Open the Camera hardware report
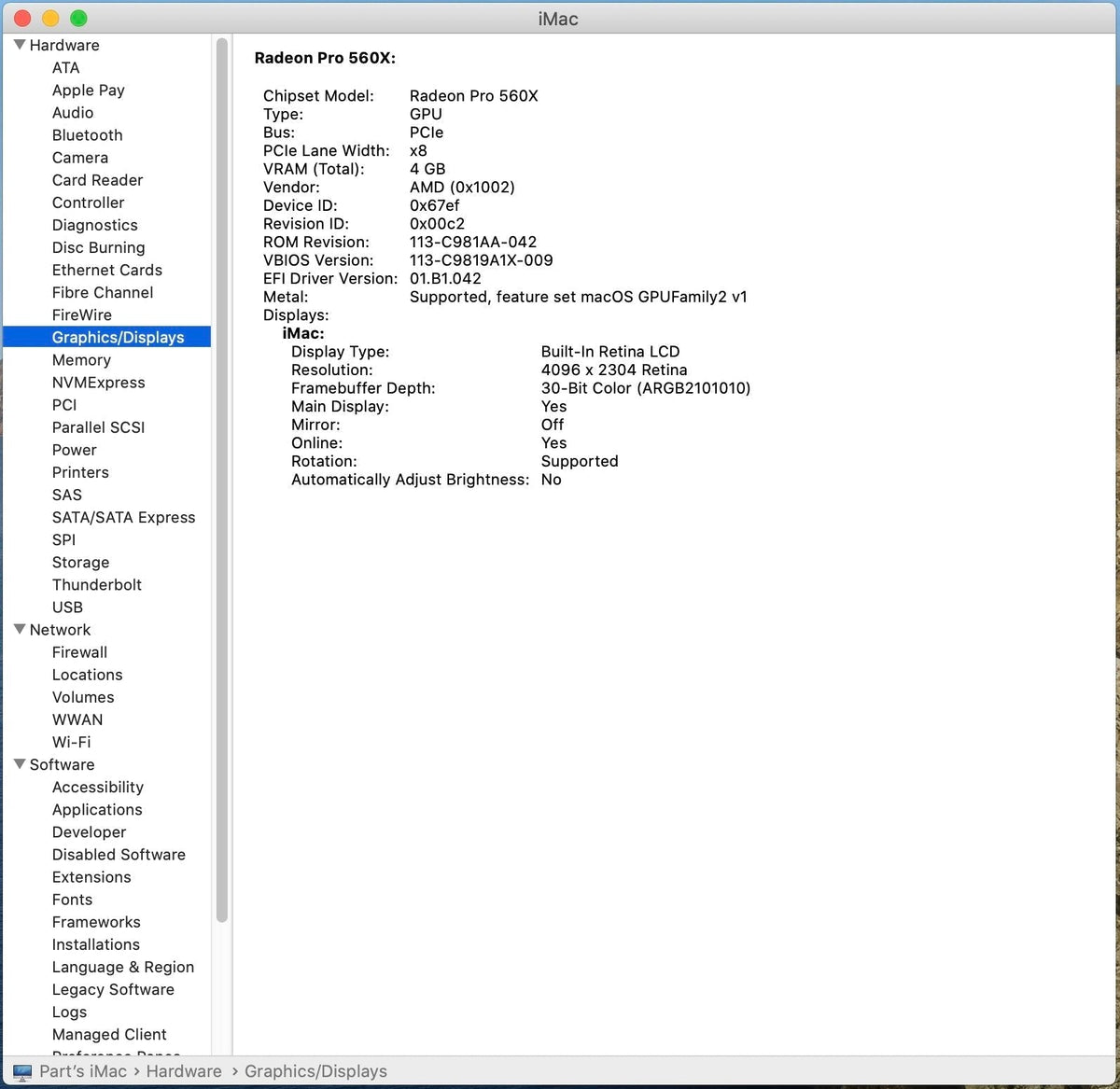The height and width of the screenshot is (1089, 1120). pos(80,158)
